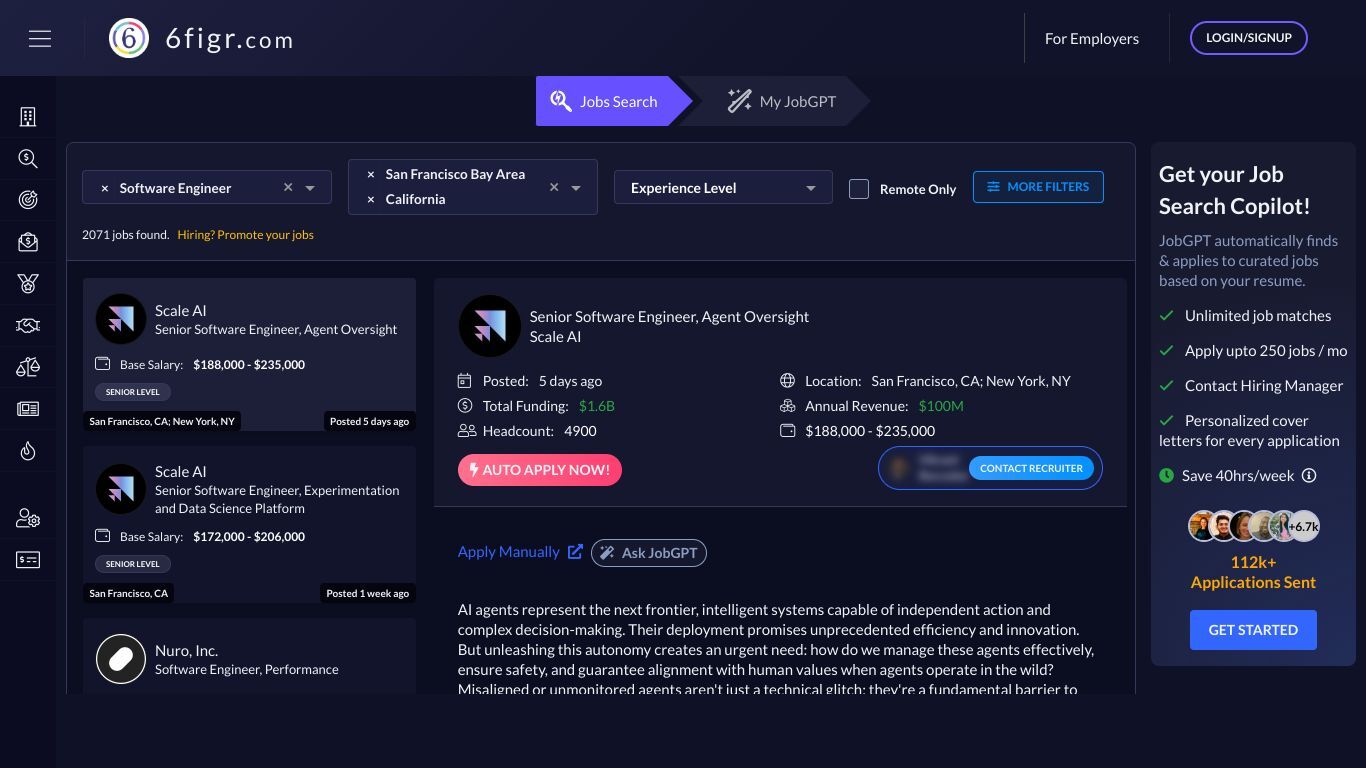This screenshot has width=1366, height=768.
Task: Click the 112k+ Applications Sent text
Action: pos(1253,572)
